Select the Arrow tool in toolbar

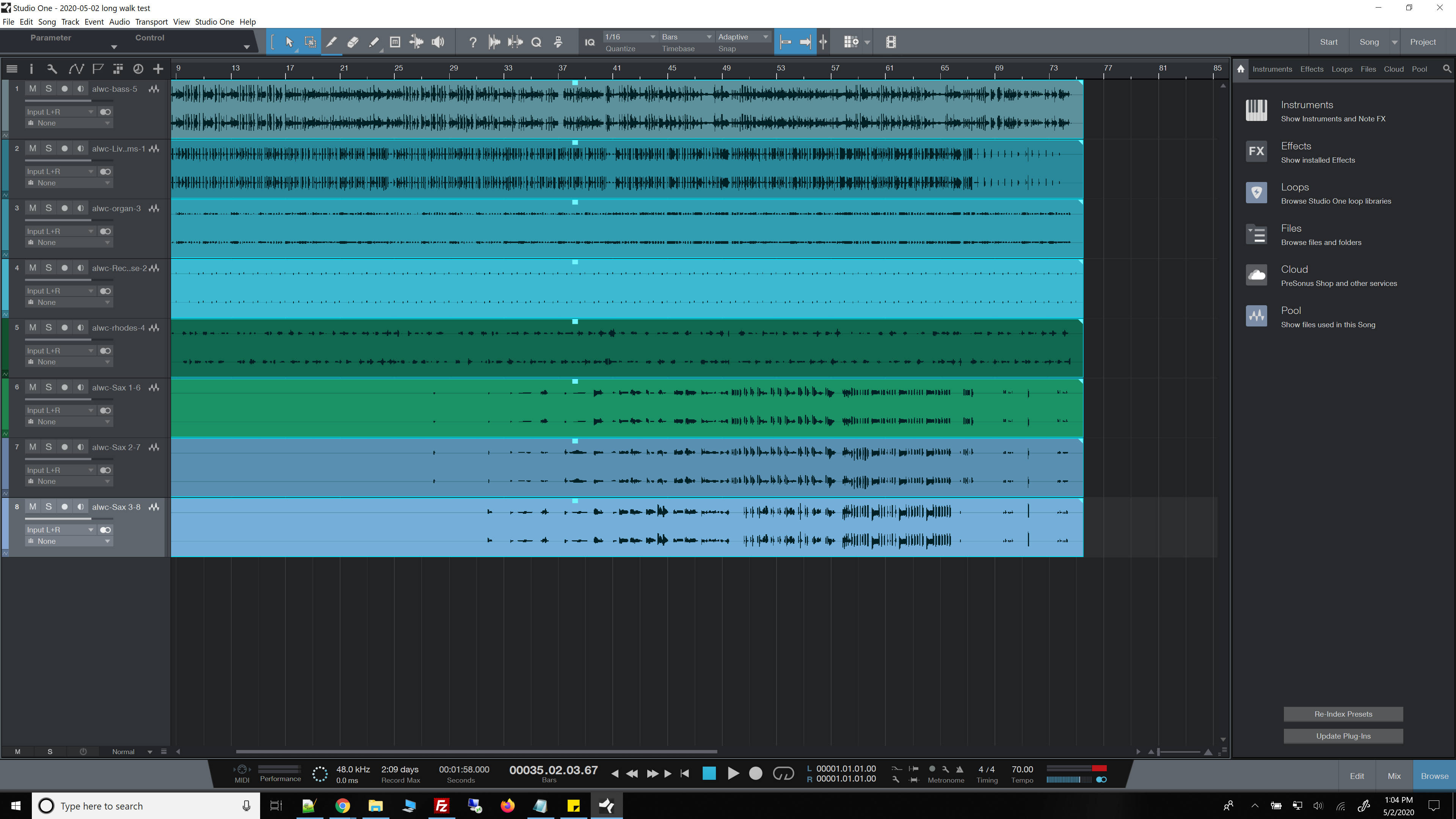click(x=289, y=42)
